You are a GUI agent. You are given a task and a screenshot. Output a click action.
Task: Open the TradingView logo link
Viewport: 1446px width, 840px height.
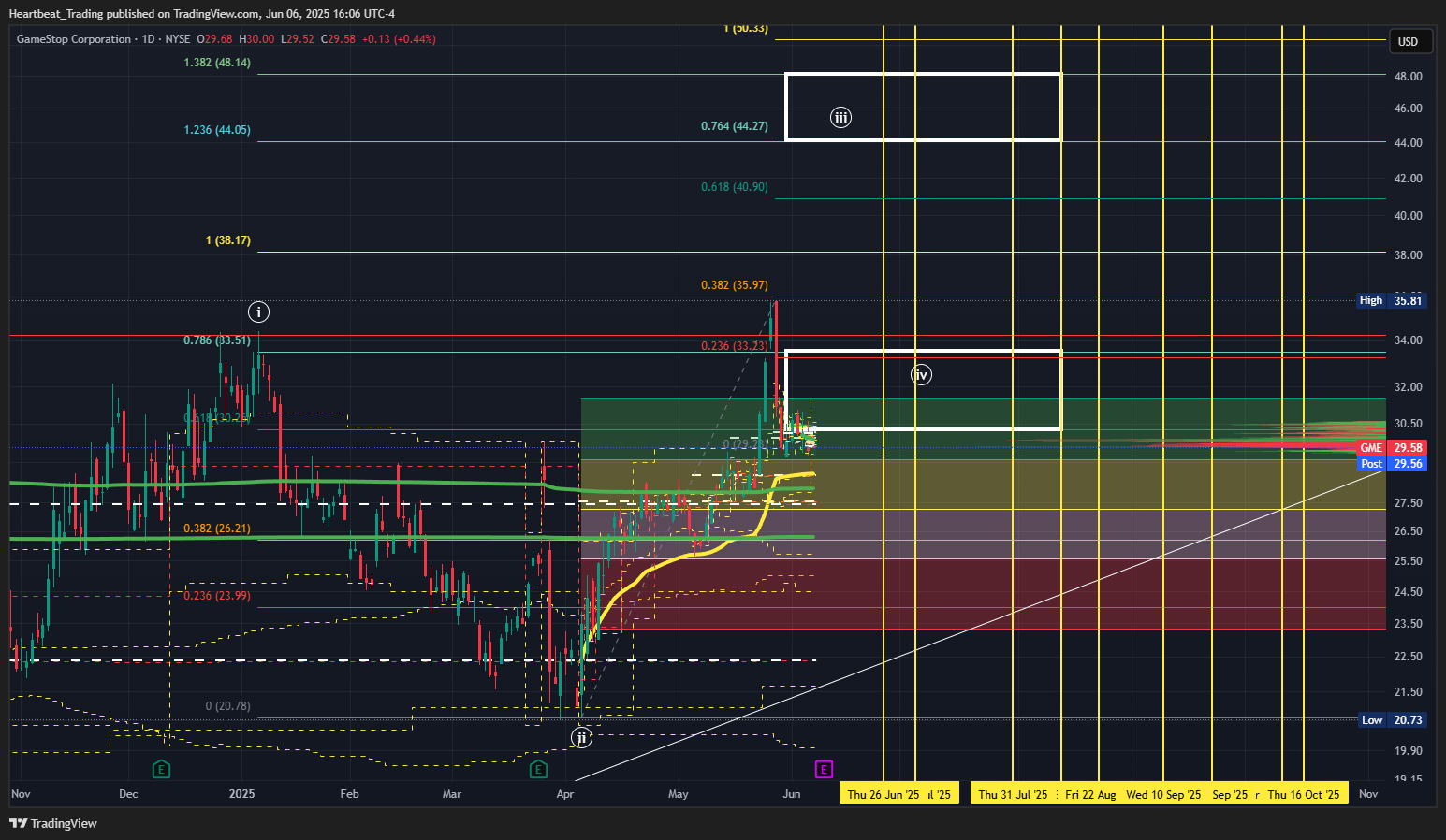pos(53,823)
